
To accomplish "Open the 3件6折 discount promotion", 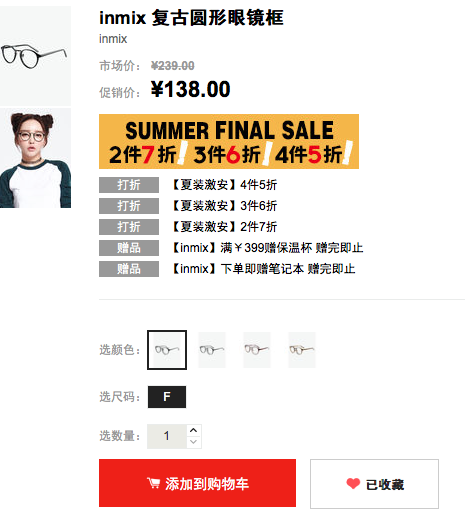I will (224, 206).
